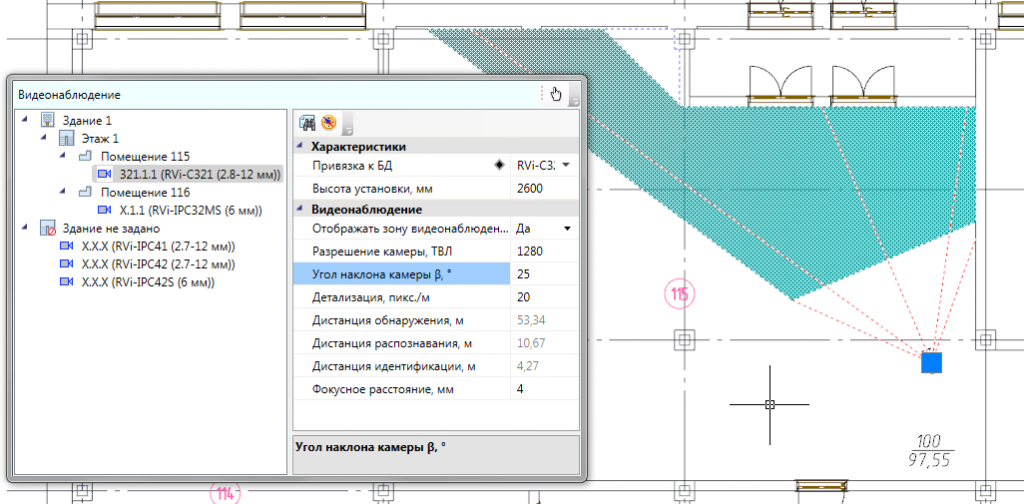
Task: Click the room 115 pink marker
Action: point(679,295)
